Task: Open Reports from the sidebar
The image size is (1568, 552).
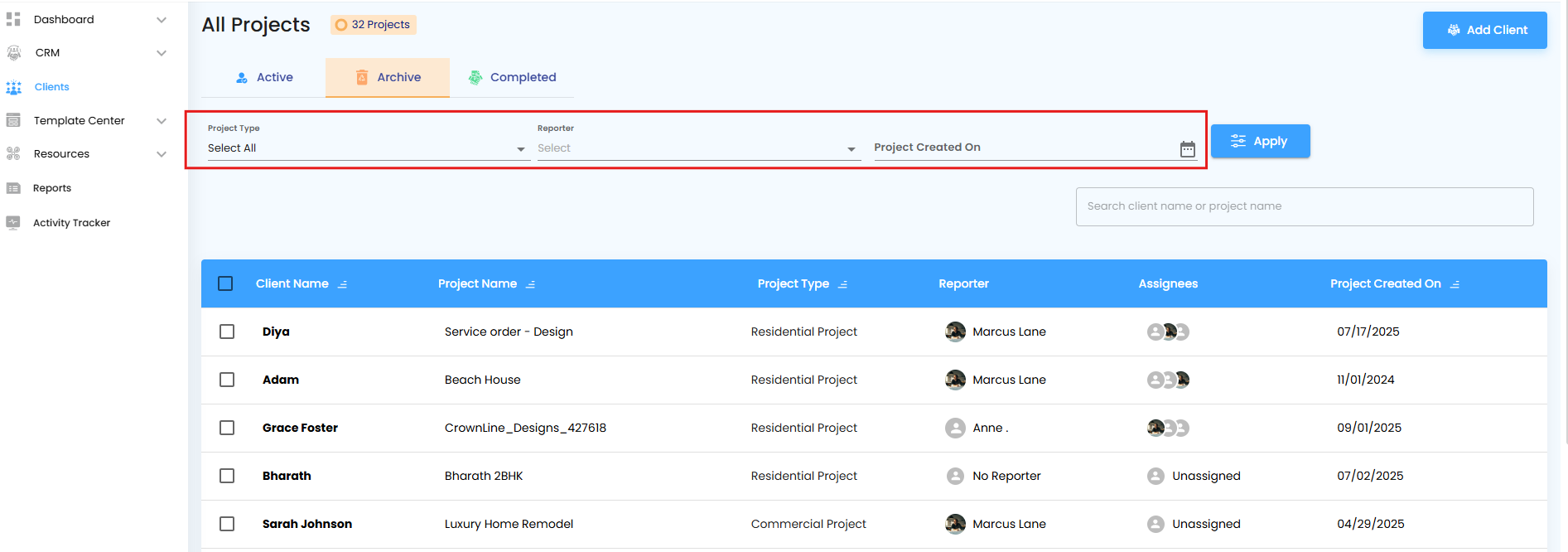Action: click(x=51, y=188)
